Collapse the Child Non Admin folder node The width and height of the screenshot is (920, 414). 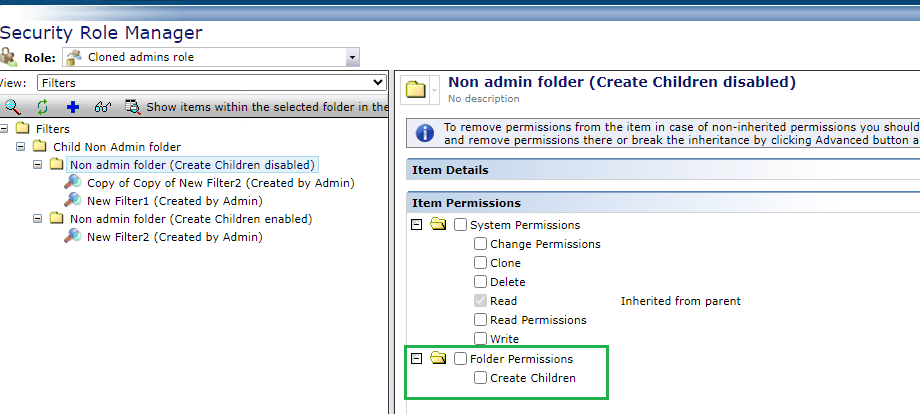[22, 147]
